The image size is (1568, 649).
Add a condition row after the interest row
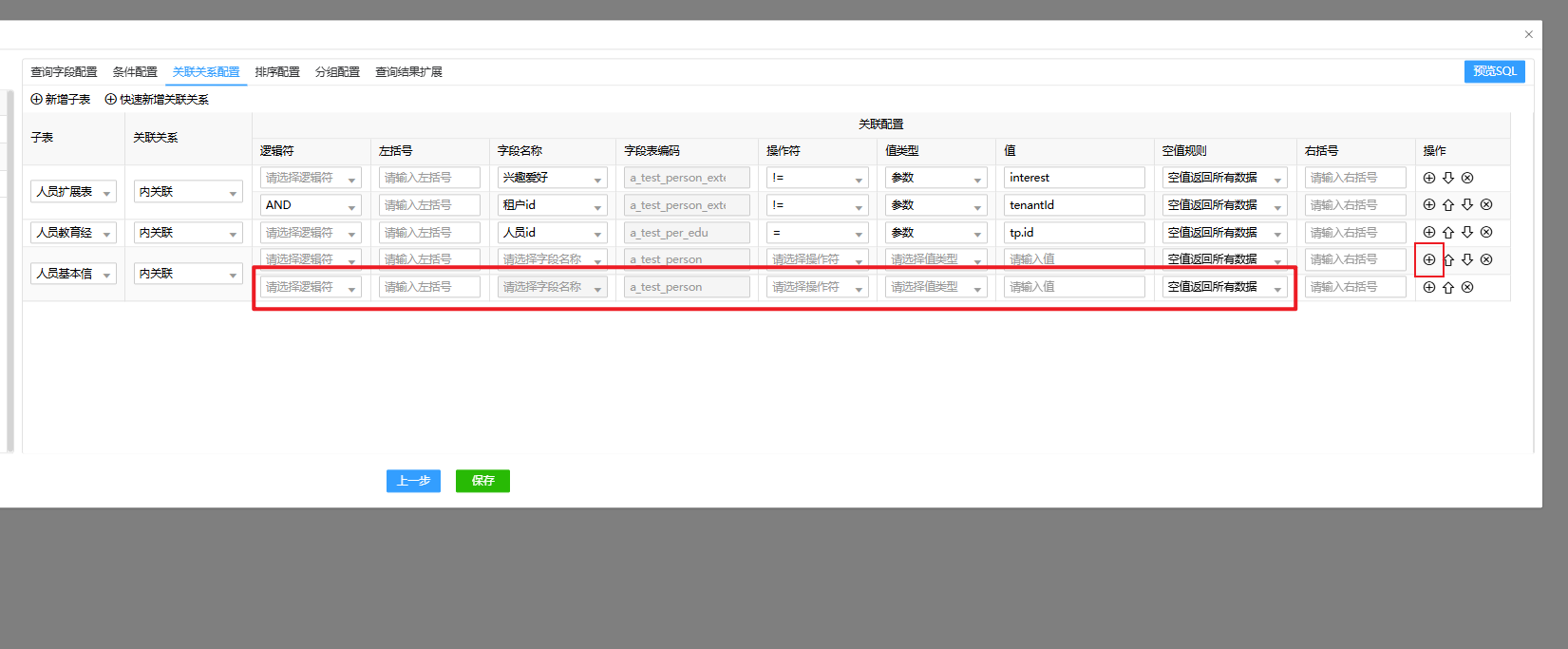(x=1428, y=178)
